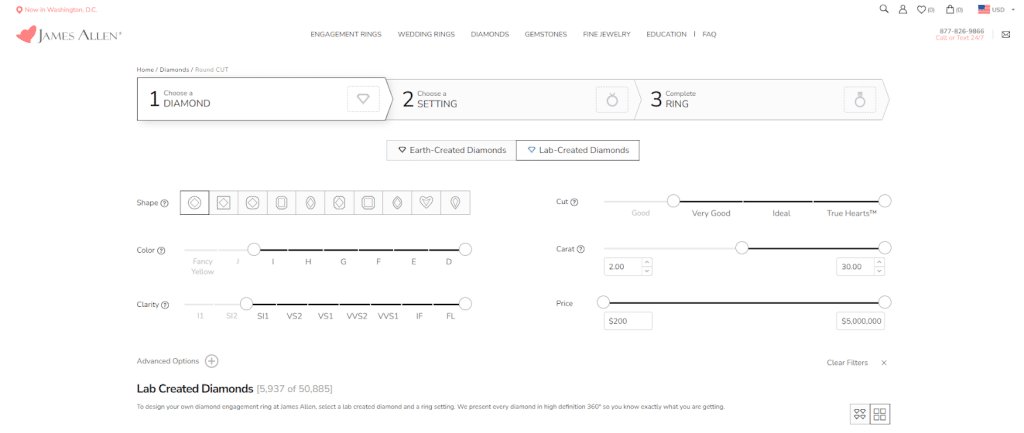Expand Advanced Options with plus button

coord(211,362)
